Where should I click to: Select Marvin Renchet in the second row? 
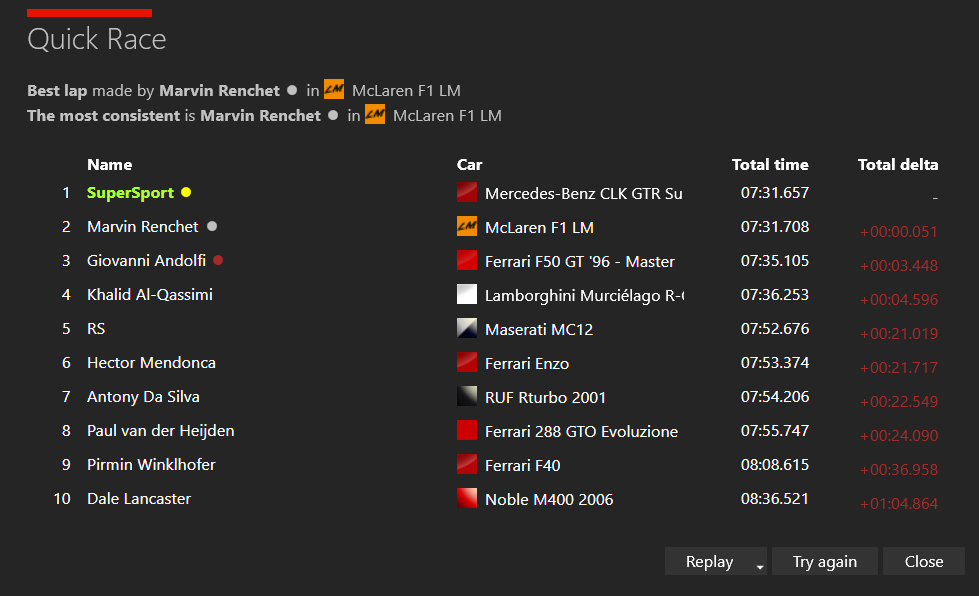[142, 227]
